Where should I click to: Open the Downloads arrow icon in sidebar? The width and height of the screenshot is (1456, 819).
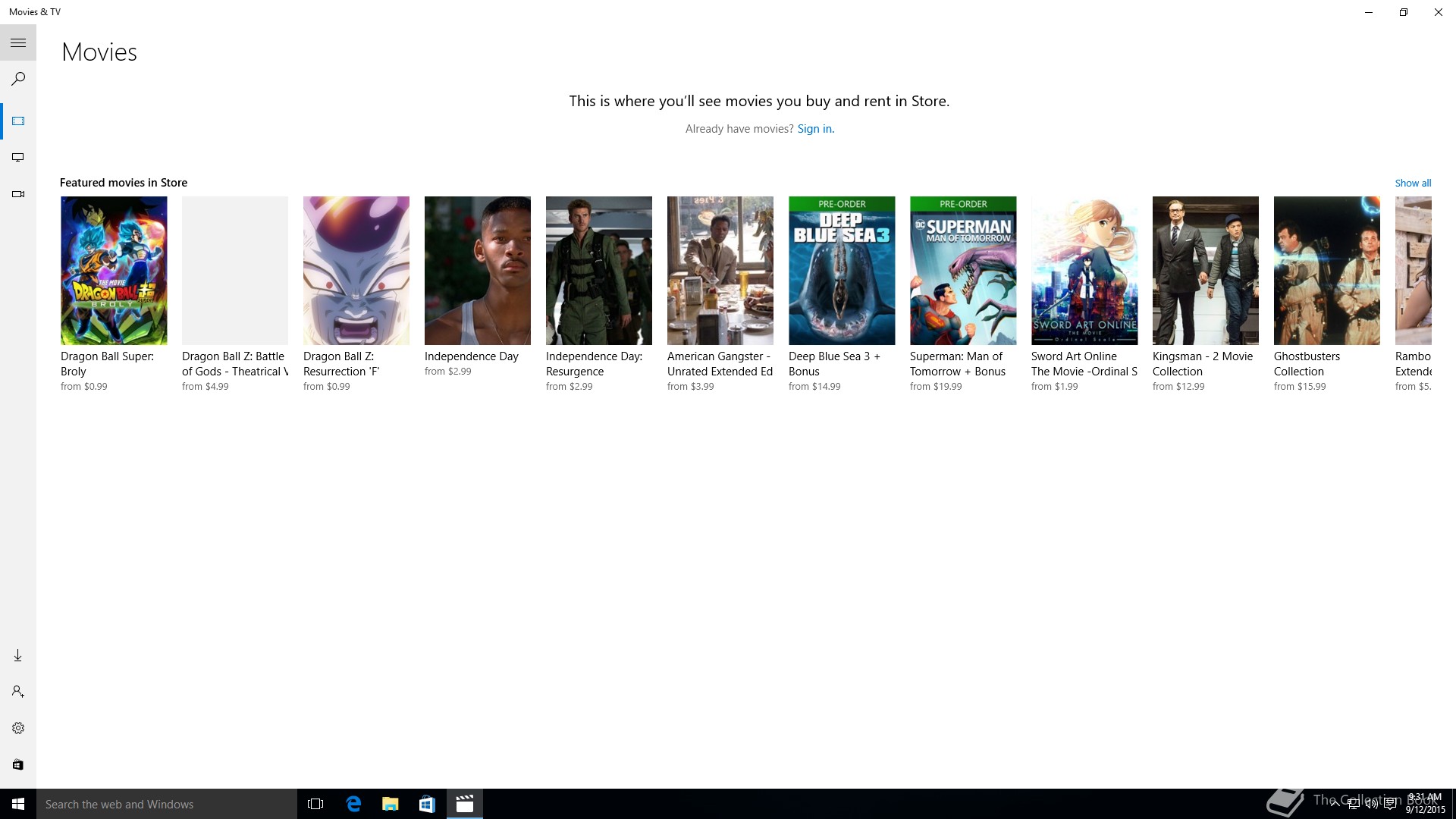18,655
